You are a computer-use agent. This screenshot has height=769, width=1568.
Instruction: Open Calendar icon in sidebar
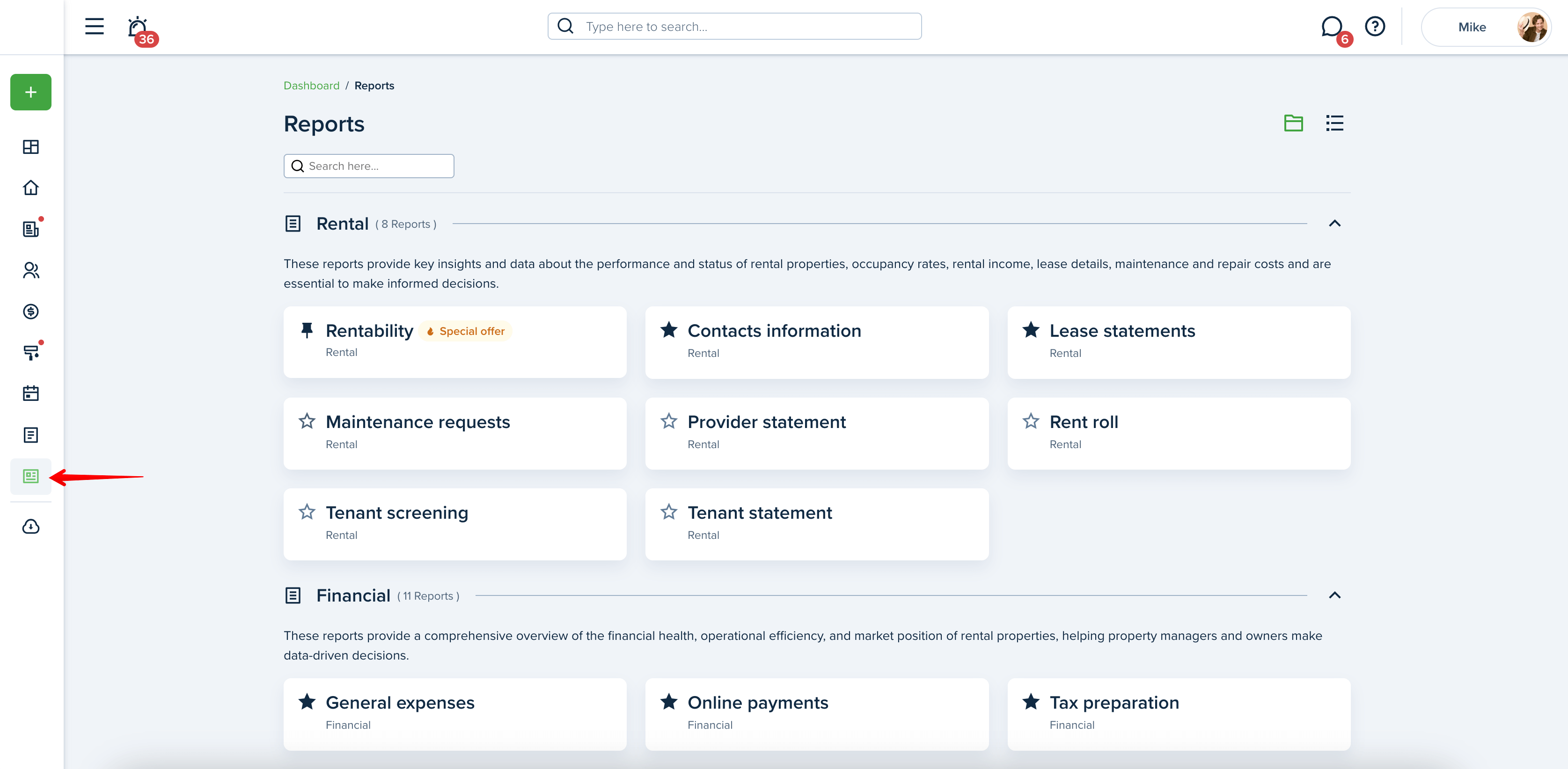tap(30, 394)
